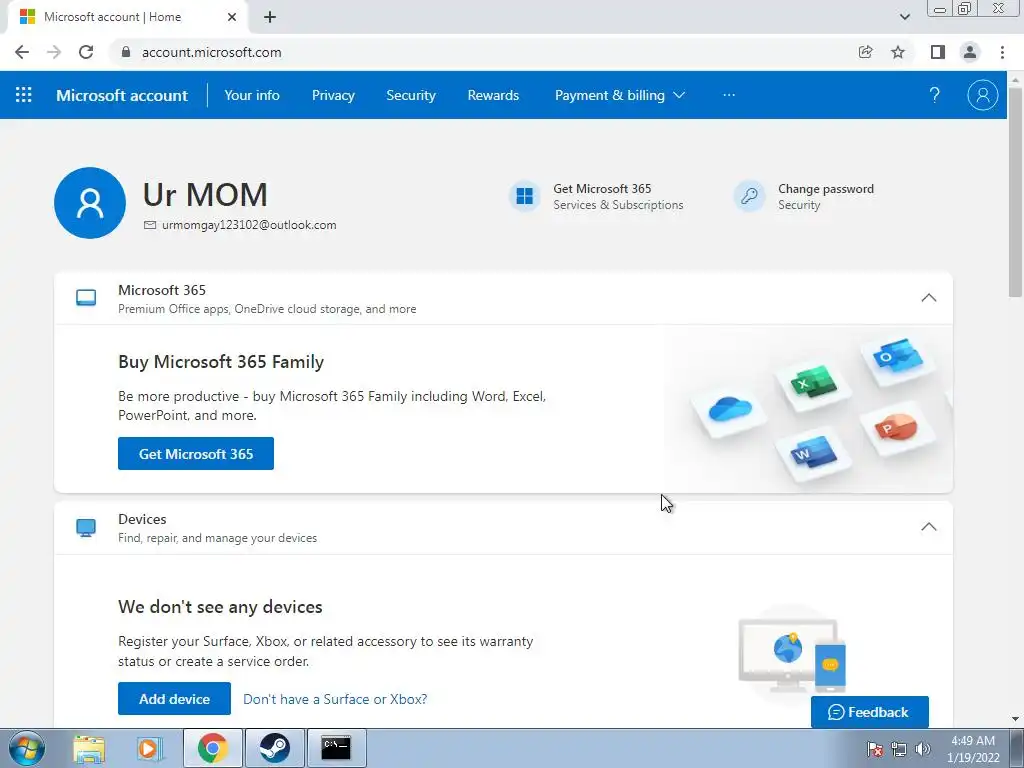Screen dimensions: 1024x768
Task: Open the Rewards tab
Action: 493,95
